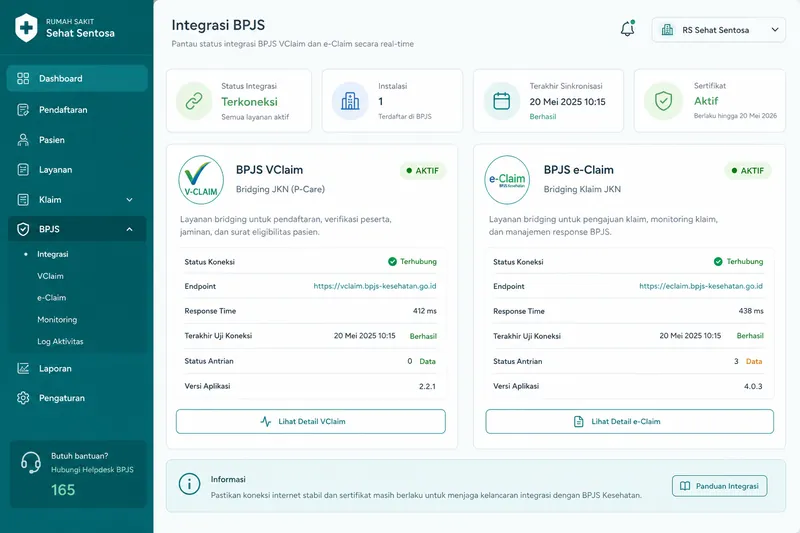Click Berhasil under Terakhir Sinkronisasi

pos(543,116)
